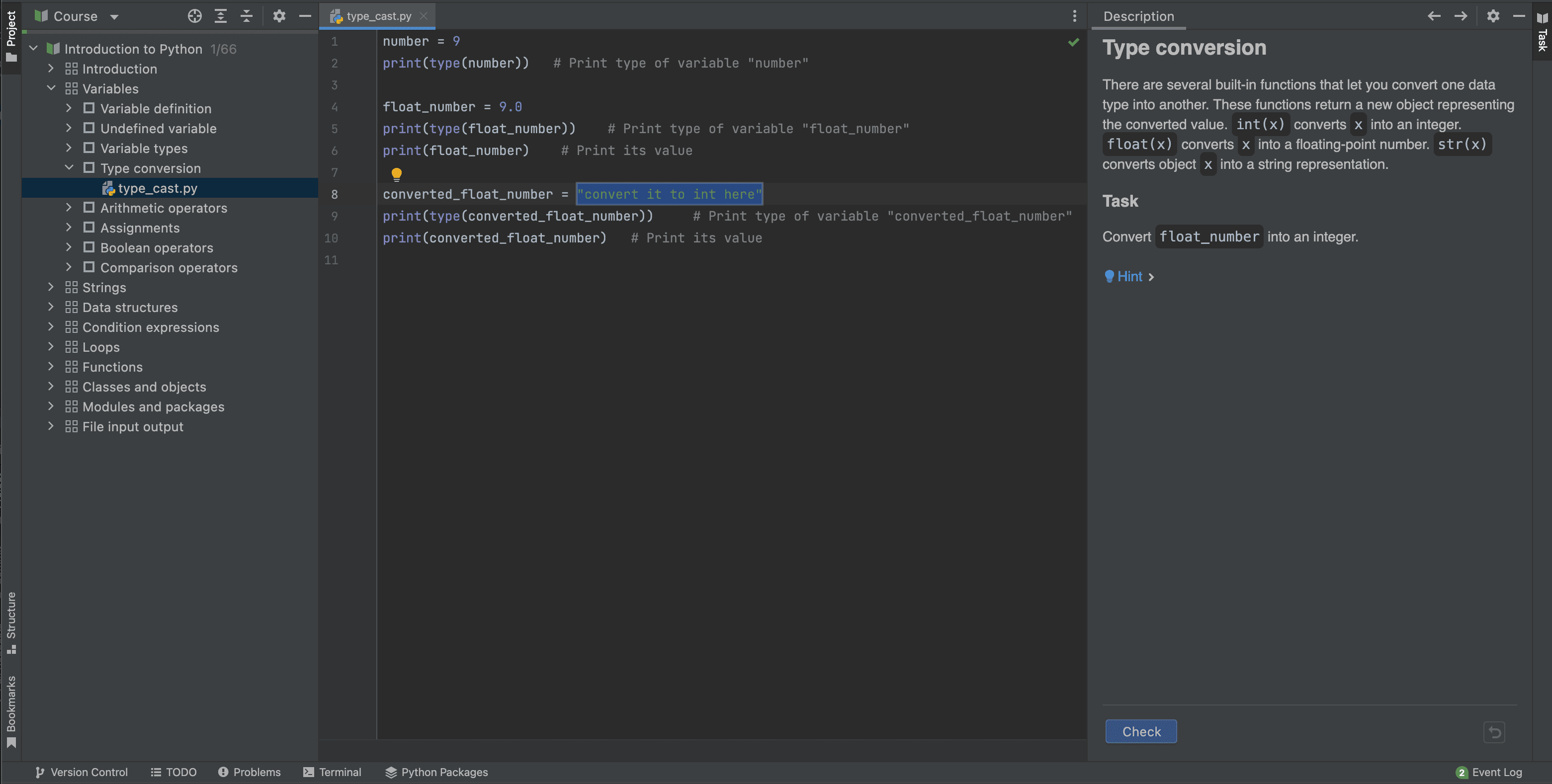Toggle the Assignments task checkbox
Viewport: 1552px width, 784px height.
(89, 228)
